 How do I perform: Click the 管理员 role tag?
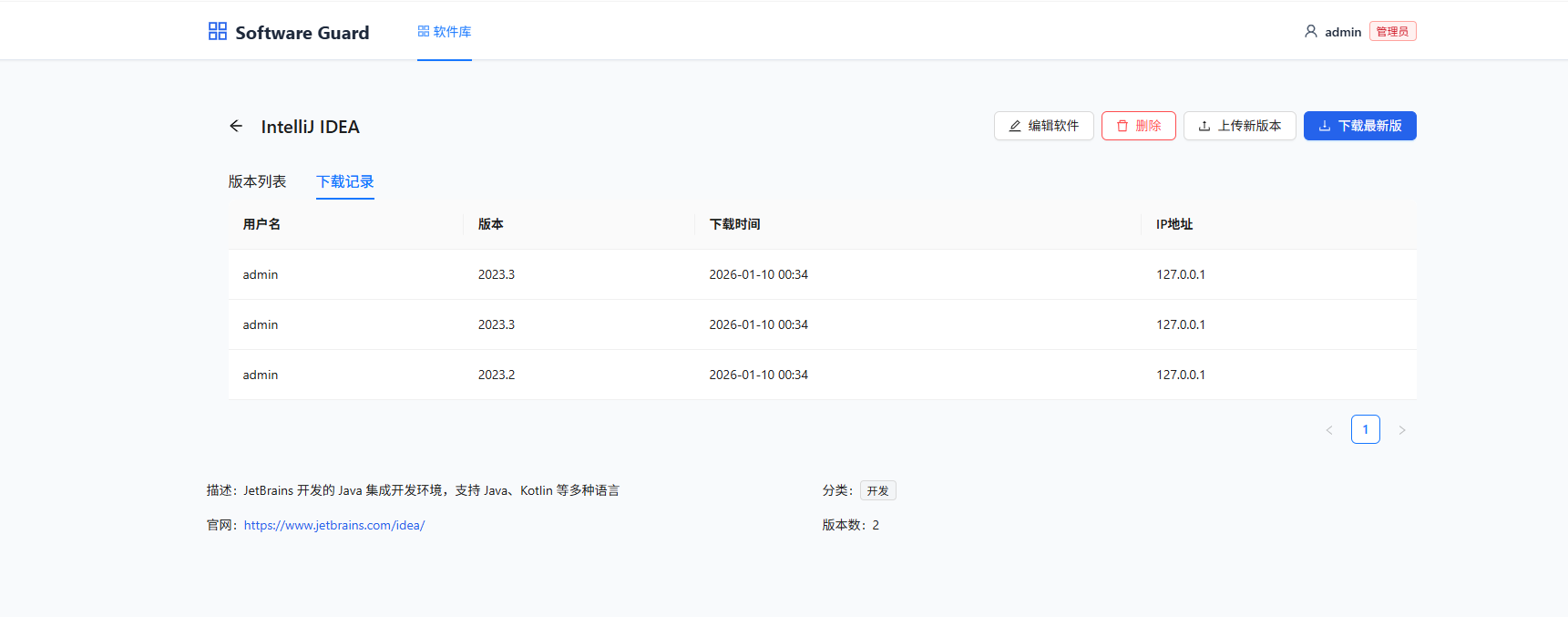coord(1392,31)
